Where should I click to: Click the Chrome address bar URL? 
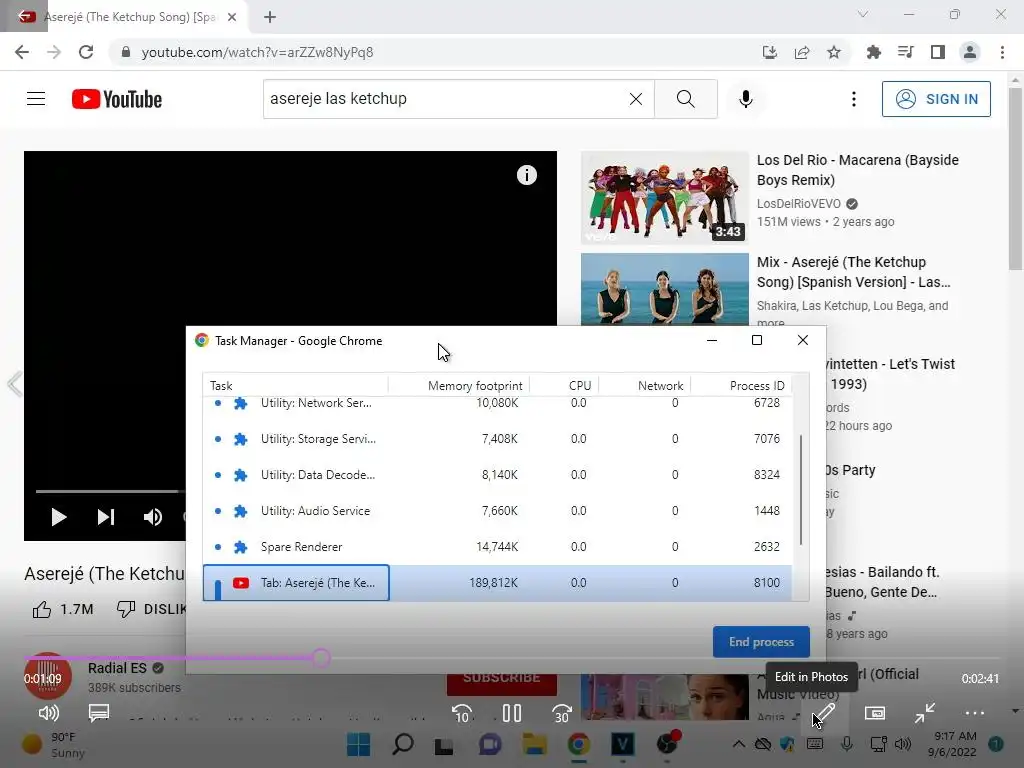(x=257, y=52)
